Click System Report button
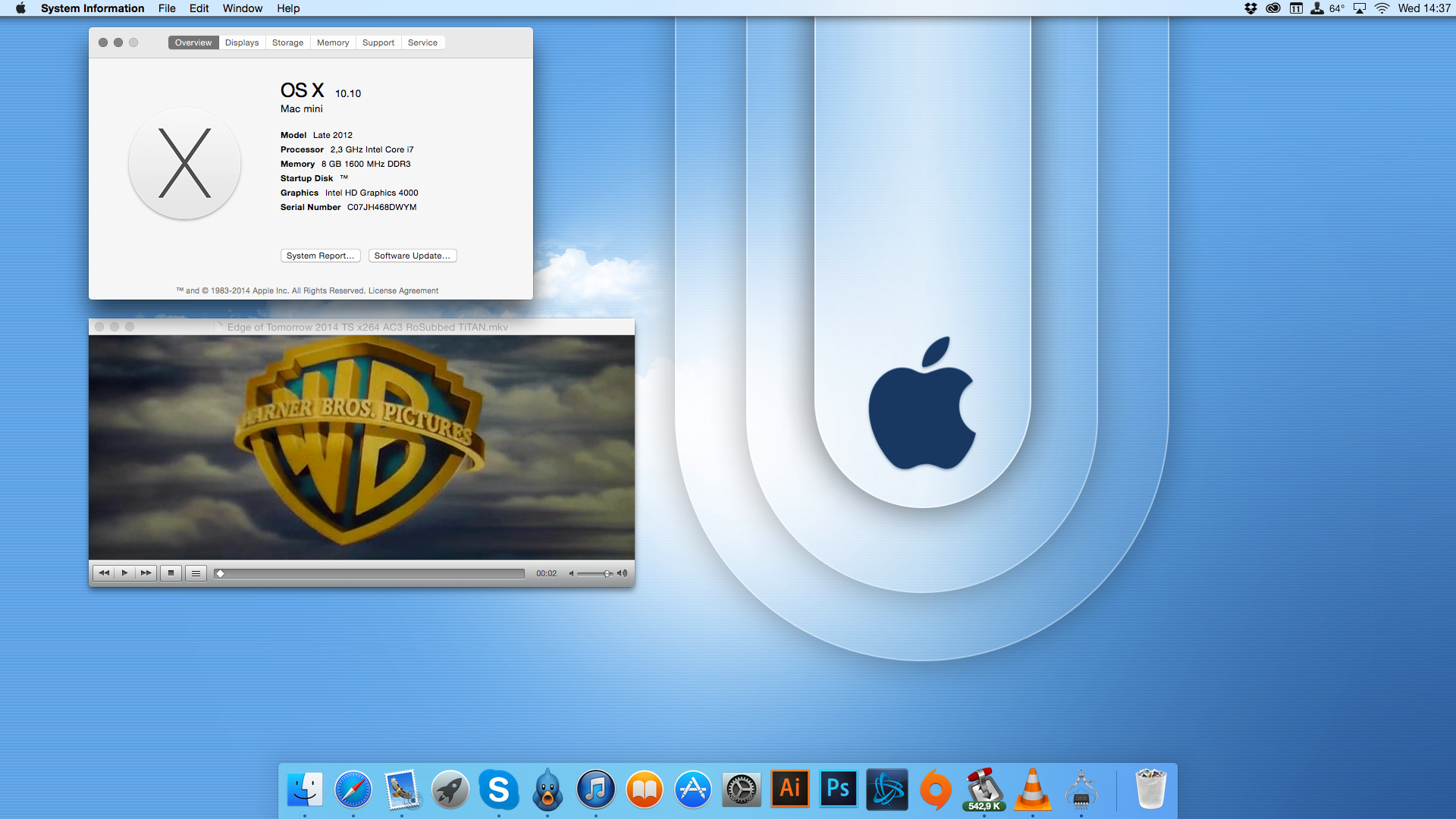This screenshot has width=1456, height=819. point(320,256)
